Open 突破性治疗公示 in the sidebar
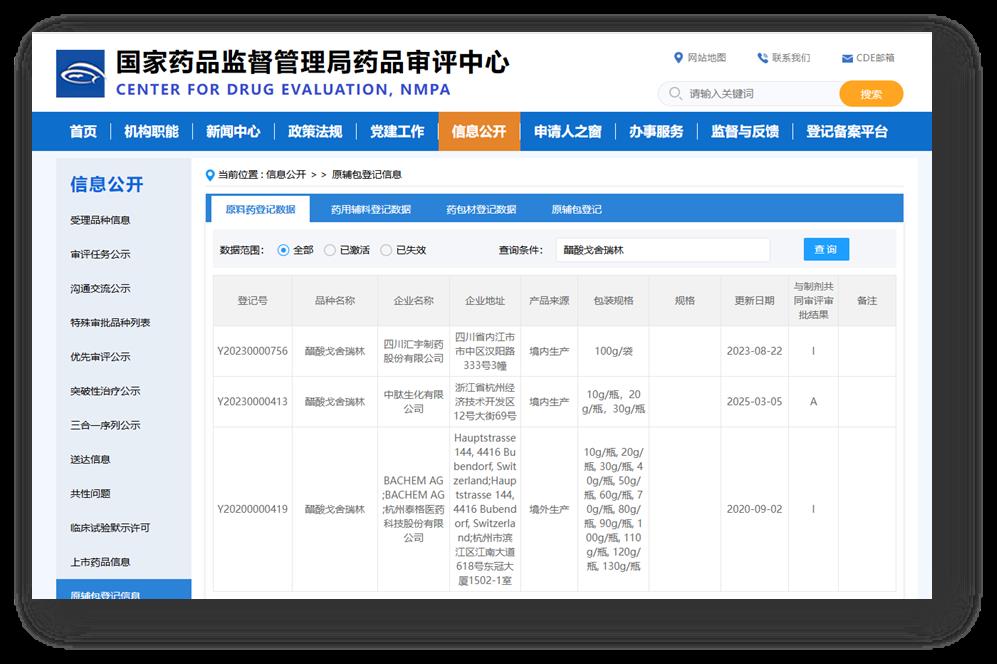Image resolution: width=997 pixels, height=664 pixels. 105,391
